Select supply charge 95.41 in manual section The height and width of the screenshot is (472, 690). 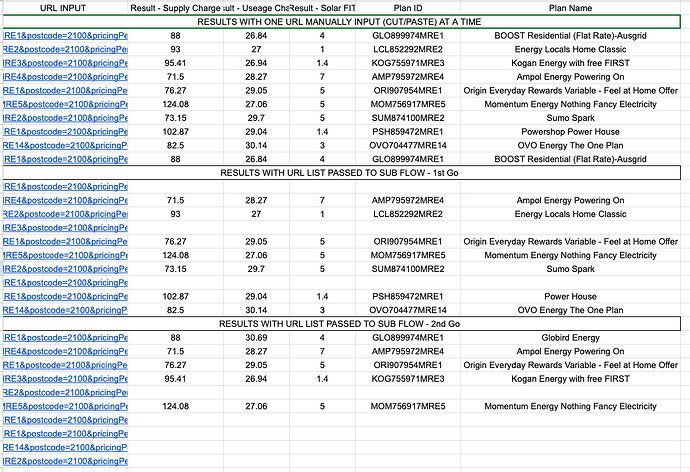(175, 63)
